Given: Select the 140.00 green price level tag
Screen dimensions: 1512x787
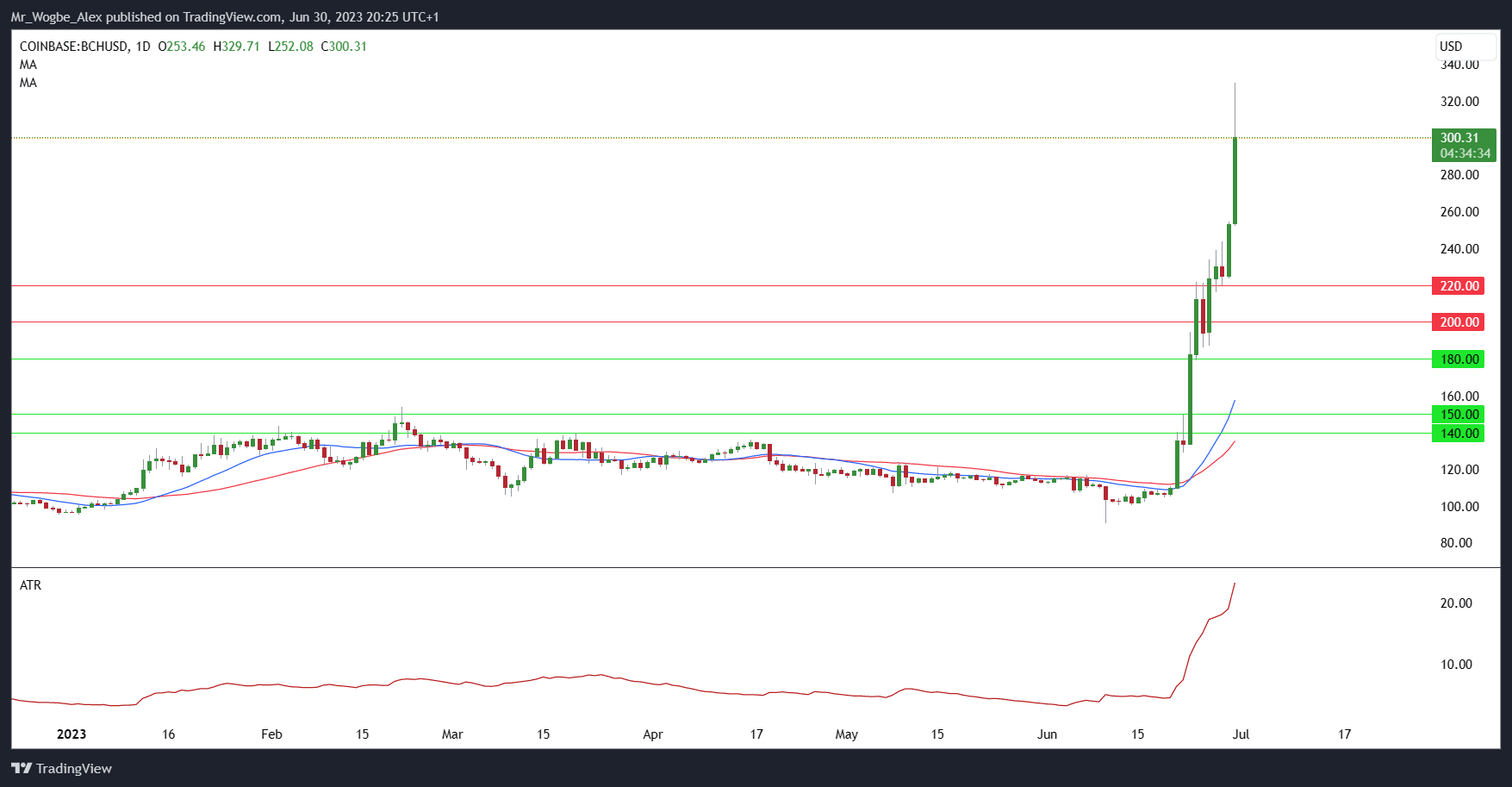Looking at the screenshot, I should click(1459, 434).
